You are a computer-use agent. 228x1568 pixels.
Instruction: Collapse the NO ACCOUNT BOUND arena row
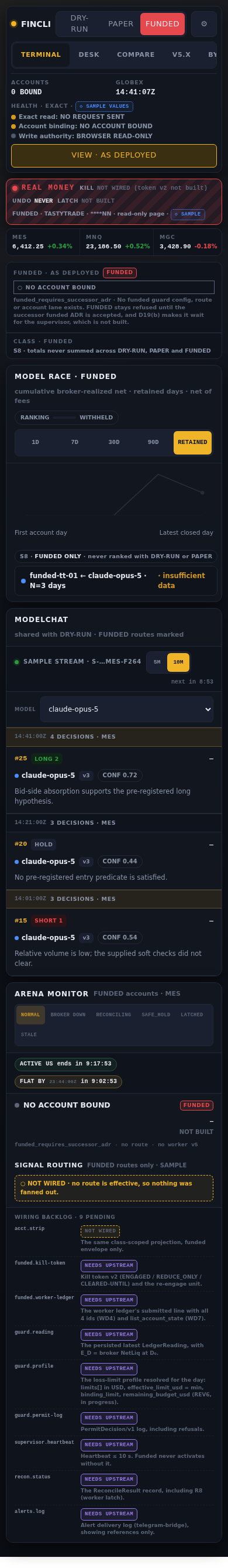pos(211,1121)
